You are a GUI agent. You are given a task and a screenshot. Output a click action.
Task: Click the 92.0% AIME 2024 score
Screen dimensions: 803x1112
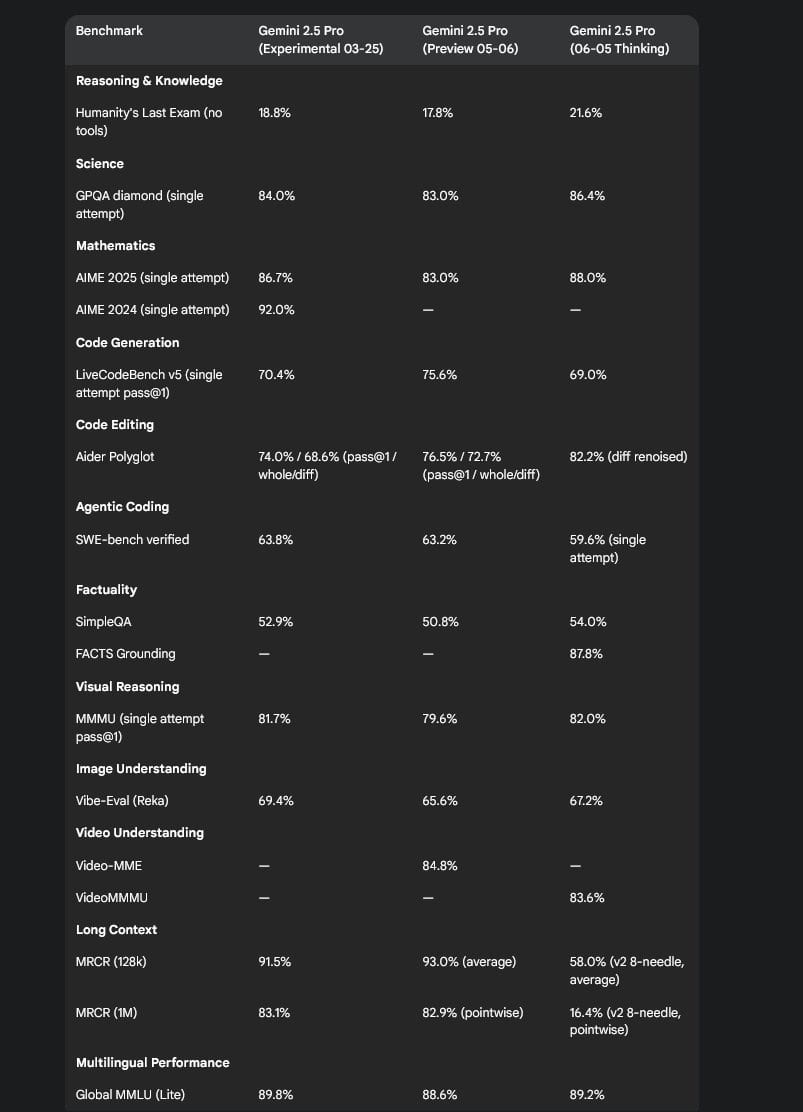coord(276,310)
